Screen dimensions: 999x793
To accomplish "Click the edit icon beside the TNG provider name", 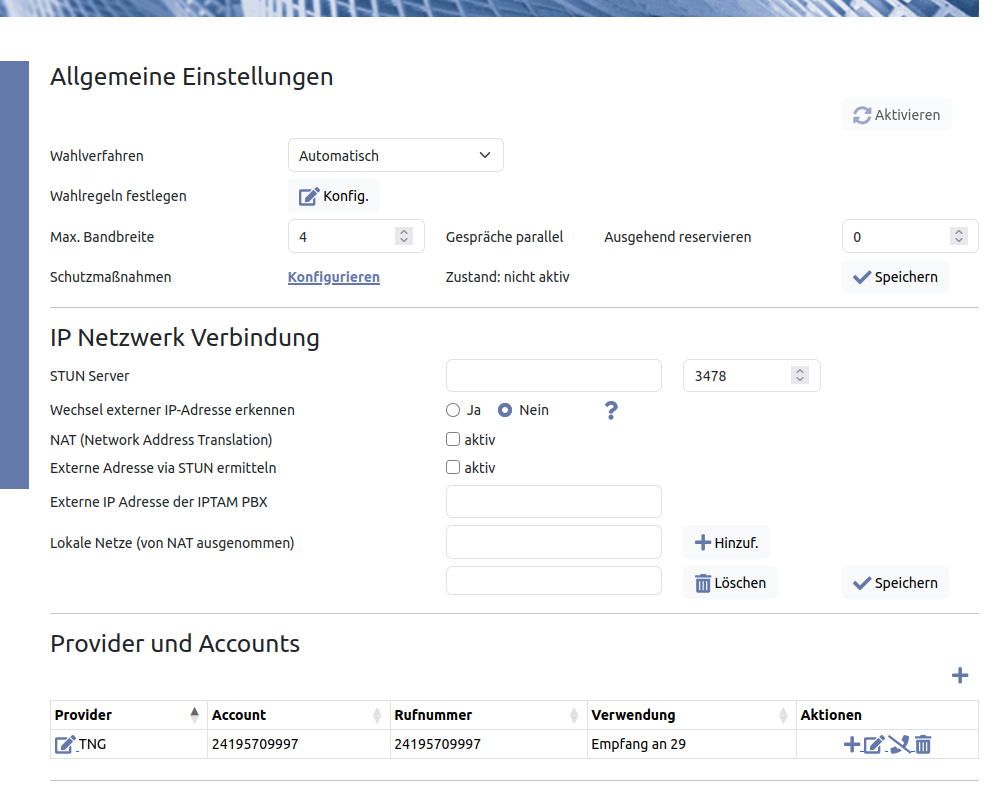I will click(65, 744).
